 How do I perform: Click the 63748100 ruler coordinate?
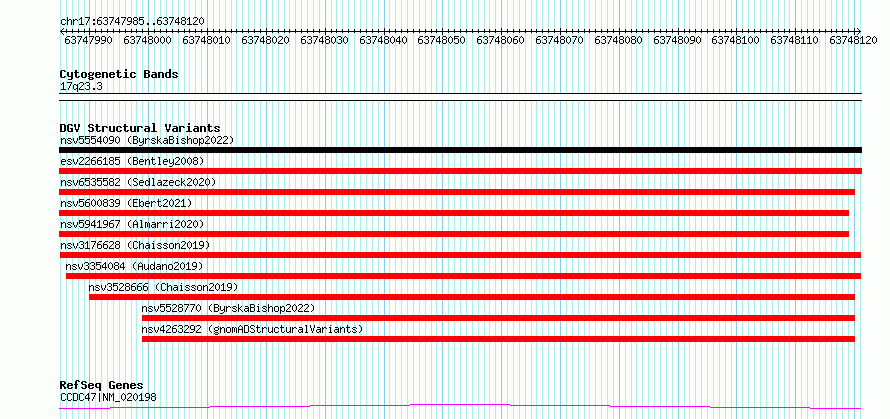pos(735,40)
